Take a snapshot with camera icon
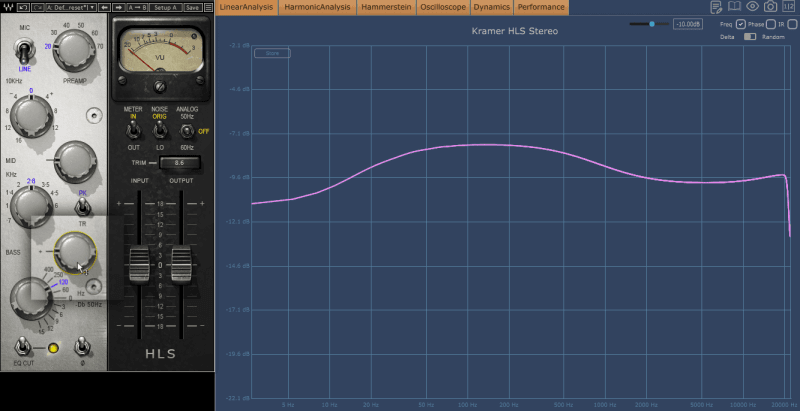800x411 pixels. pyautogui.click(x=770, y=7)
